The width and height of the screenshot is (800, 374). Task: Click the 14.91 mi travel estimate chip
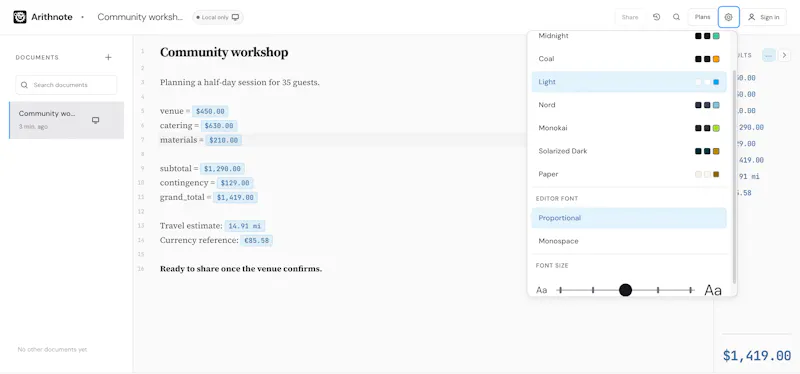(x=245, y=226)
